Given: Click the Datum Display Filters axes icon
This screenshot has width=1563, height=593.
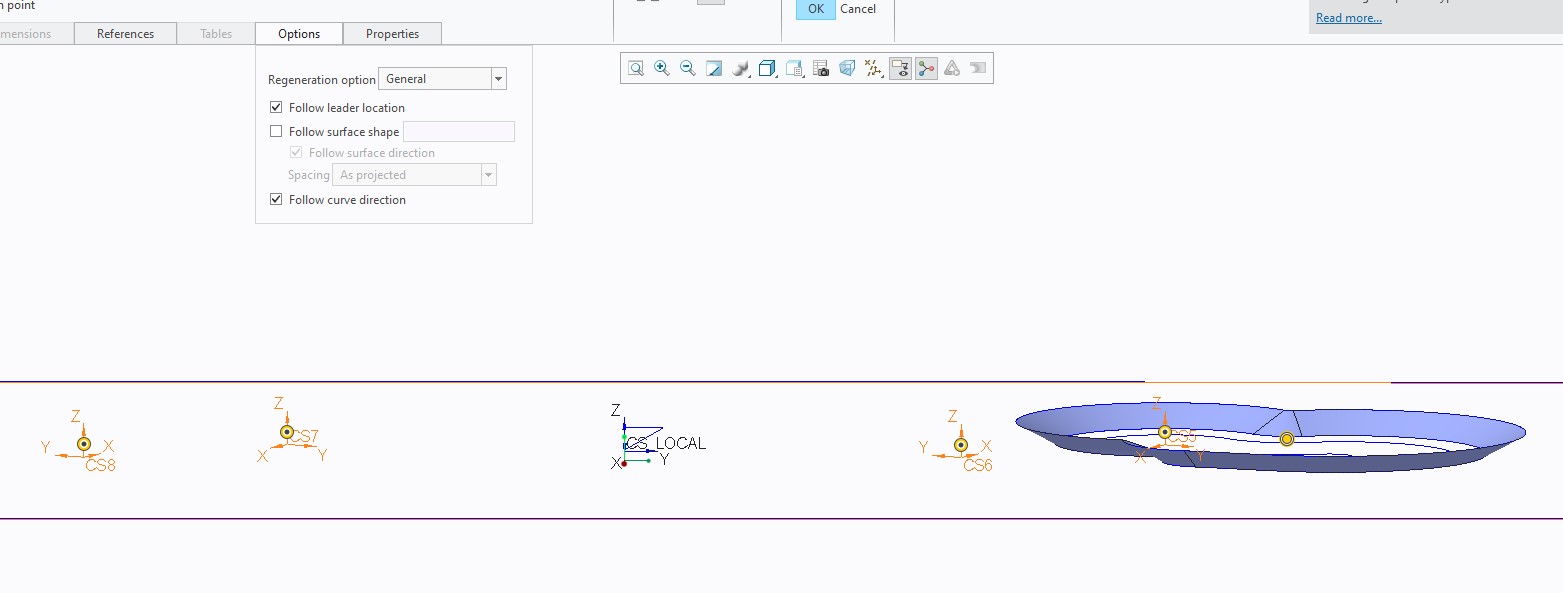Looking at the screenshot, I should coord(872,68).
